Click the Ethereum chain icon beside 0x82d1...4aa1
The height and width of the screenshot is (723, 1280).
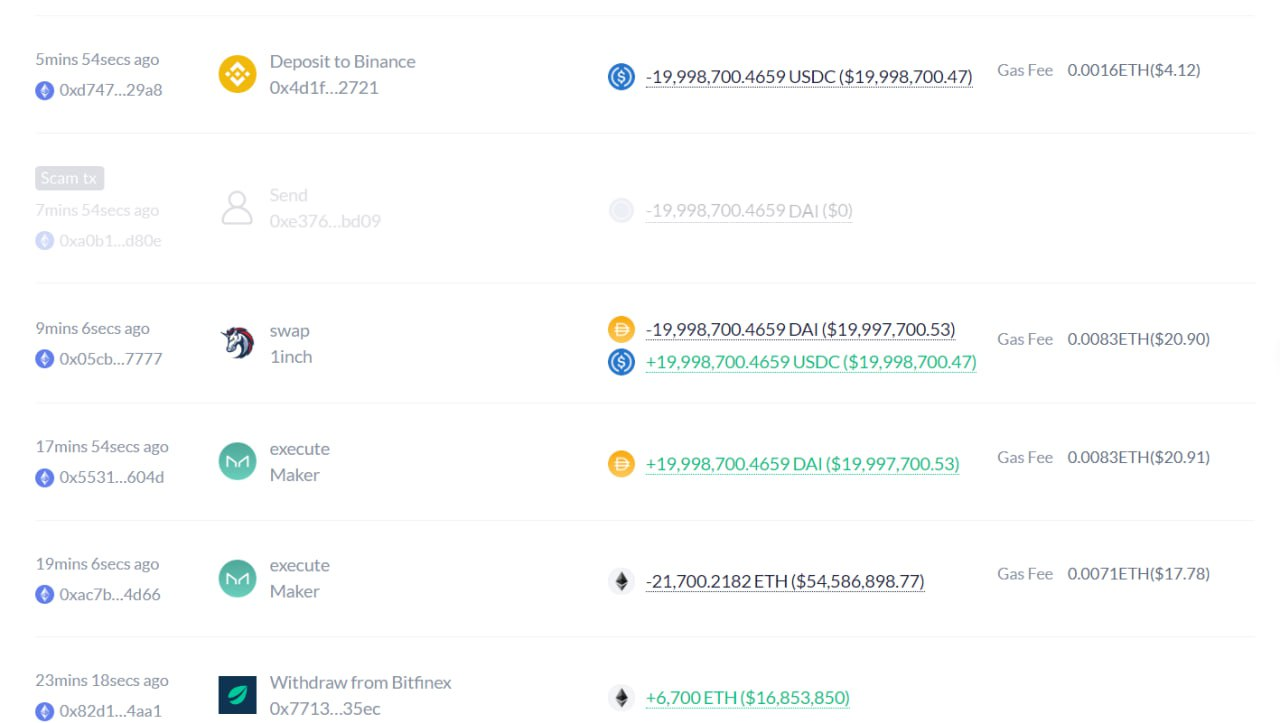tap(44, 712)
